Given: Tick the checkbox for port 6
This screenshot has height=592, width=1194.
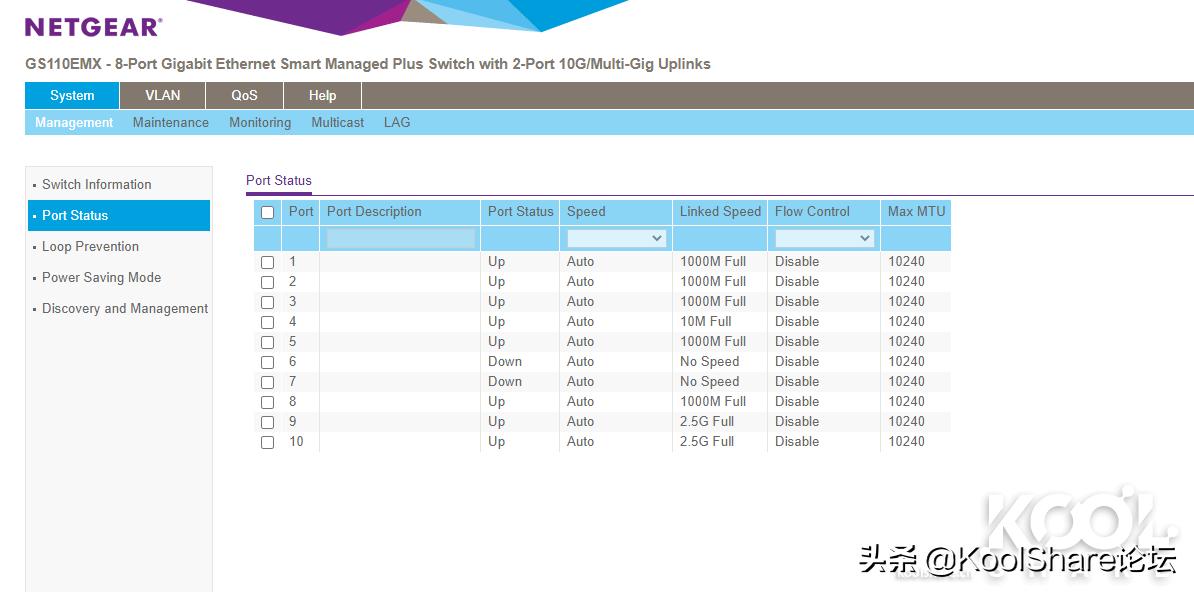Looking at the screenshot, I should pyautogui.click(x=267, y=362).
